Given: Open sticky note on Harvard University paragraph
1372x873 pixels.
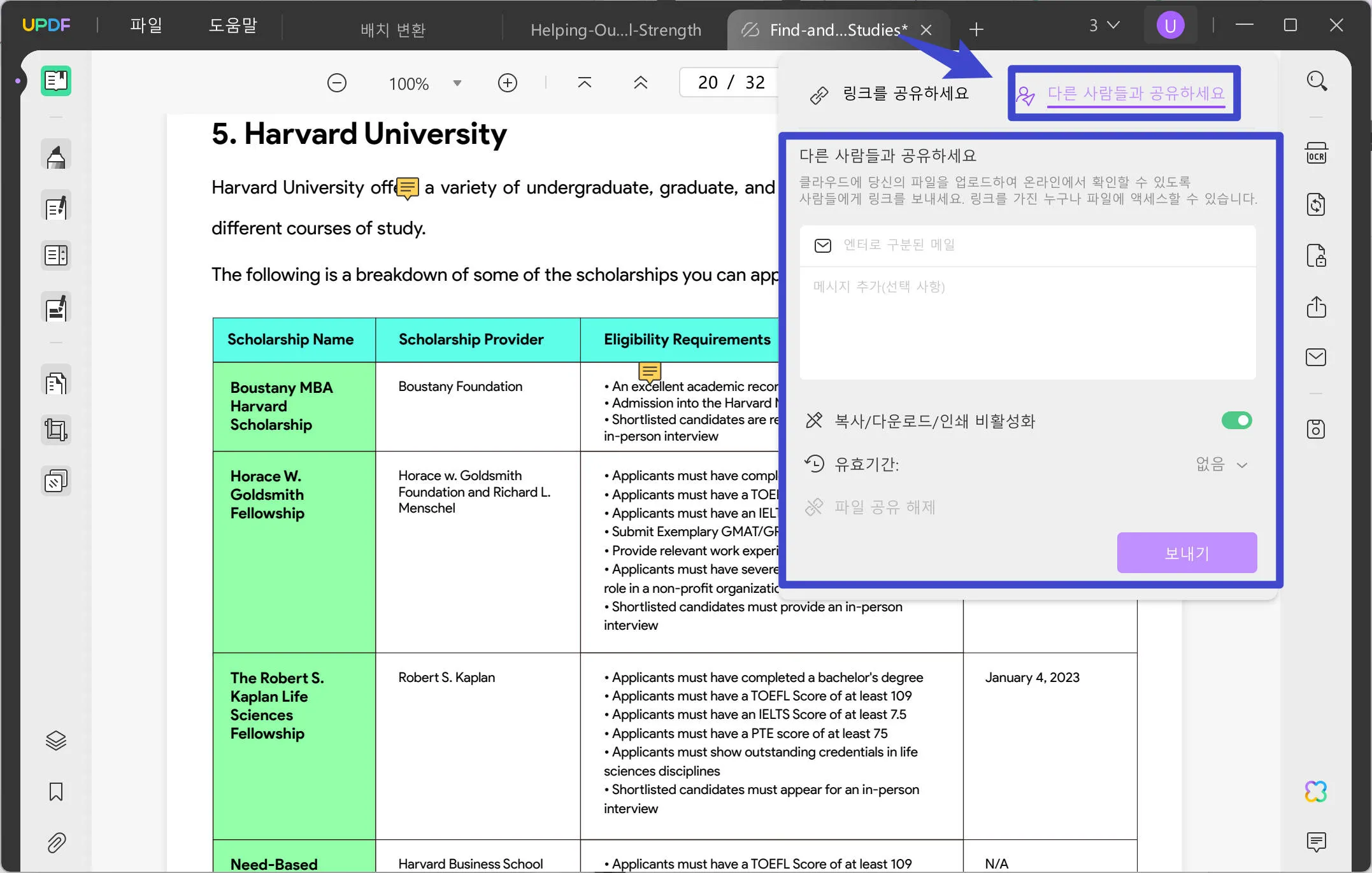Looking at the screenshot, I should [x=408, y=188].
